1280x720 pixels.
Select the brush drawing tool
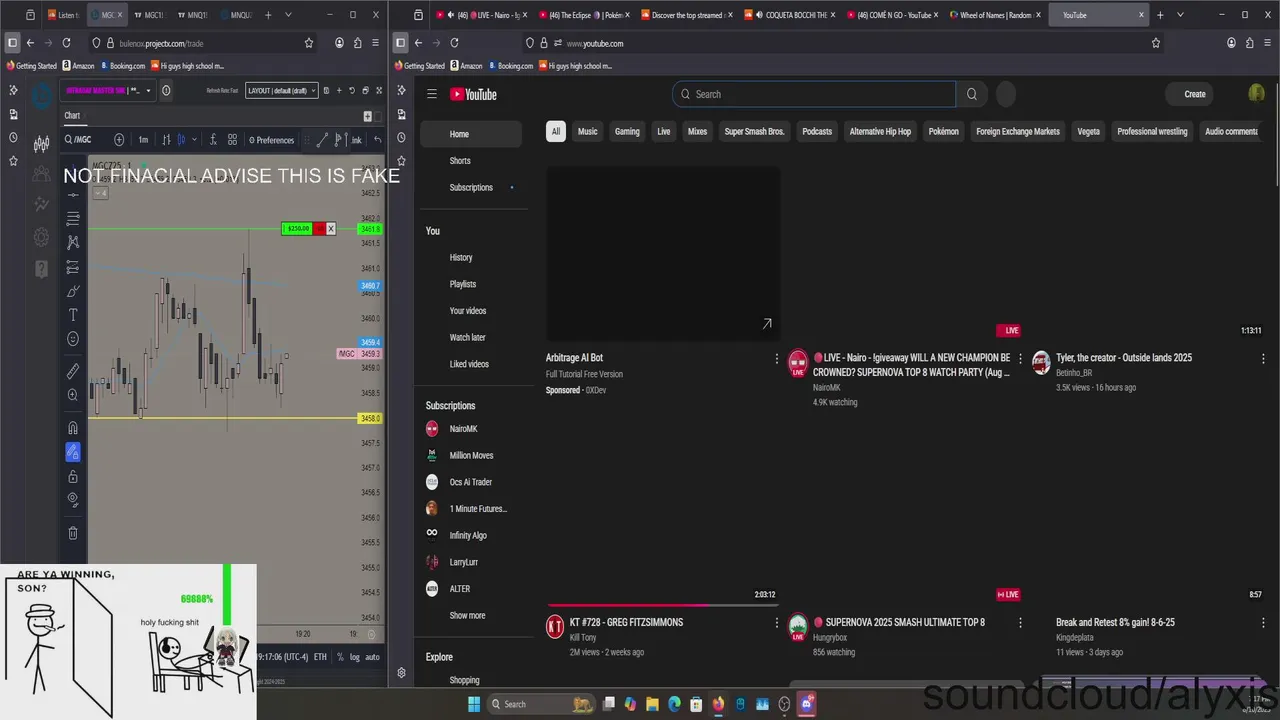tap(73, 291)
